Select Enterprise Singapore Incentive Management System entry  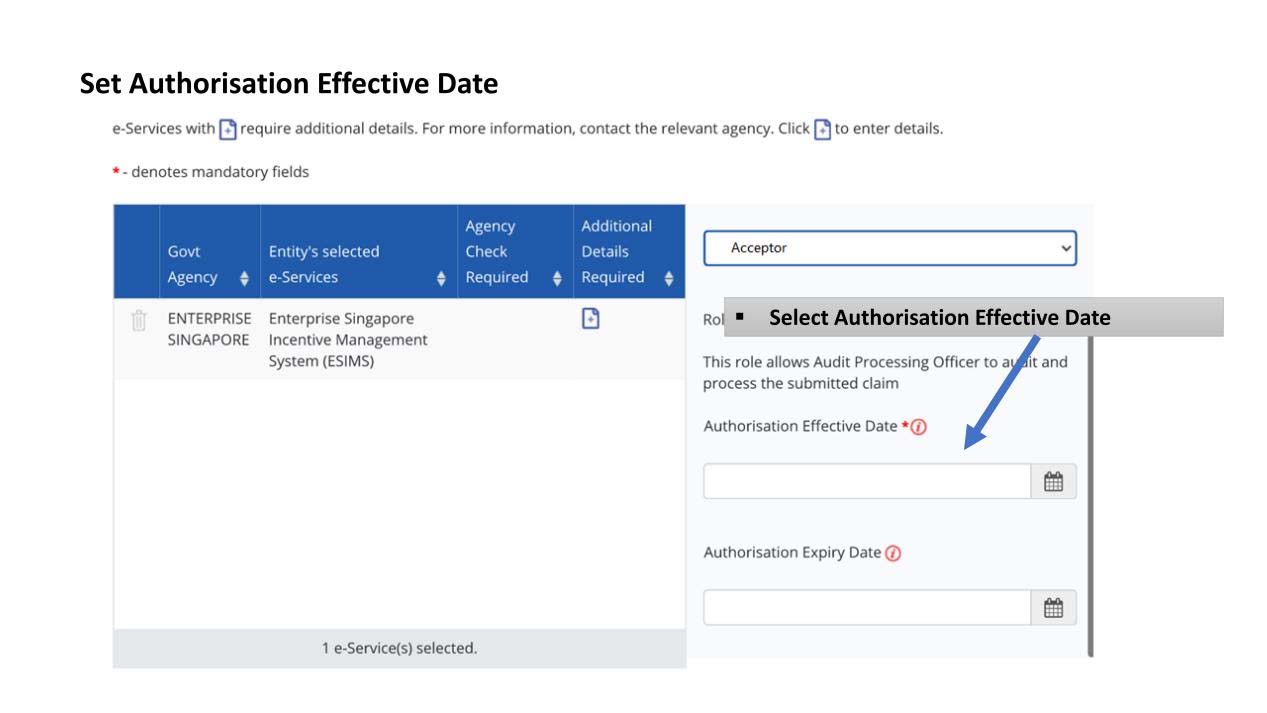click(348, 340)
